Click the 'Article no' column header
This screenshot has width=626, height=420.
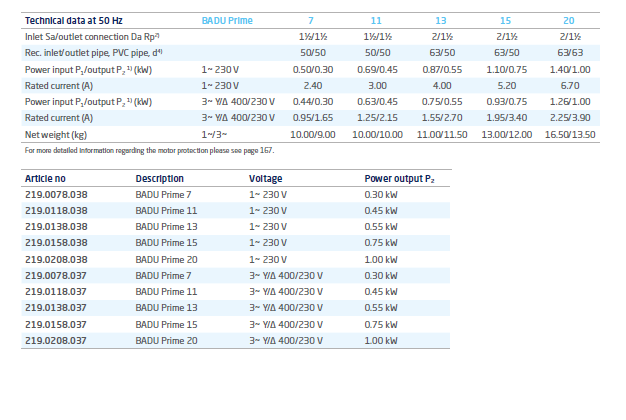pos(45,178)
